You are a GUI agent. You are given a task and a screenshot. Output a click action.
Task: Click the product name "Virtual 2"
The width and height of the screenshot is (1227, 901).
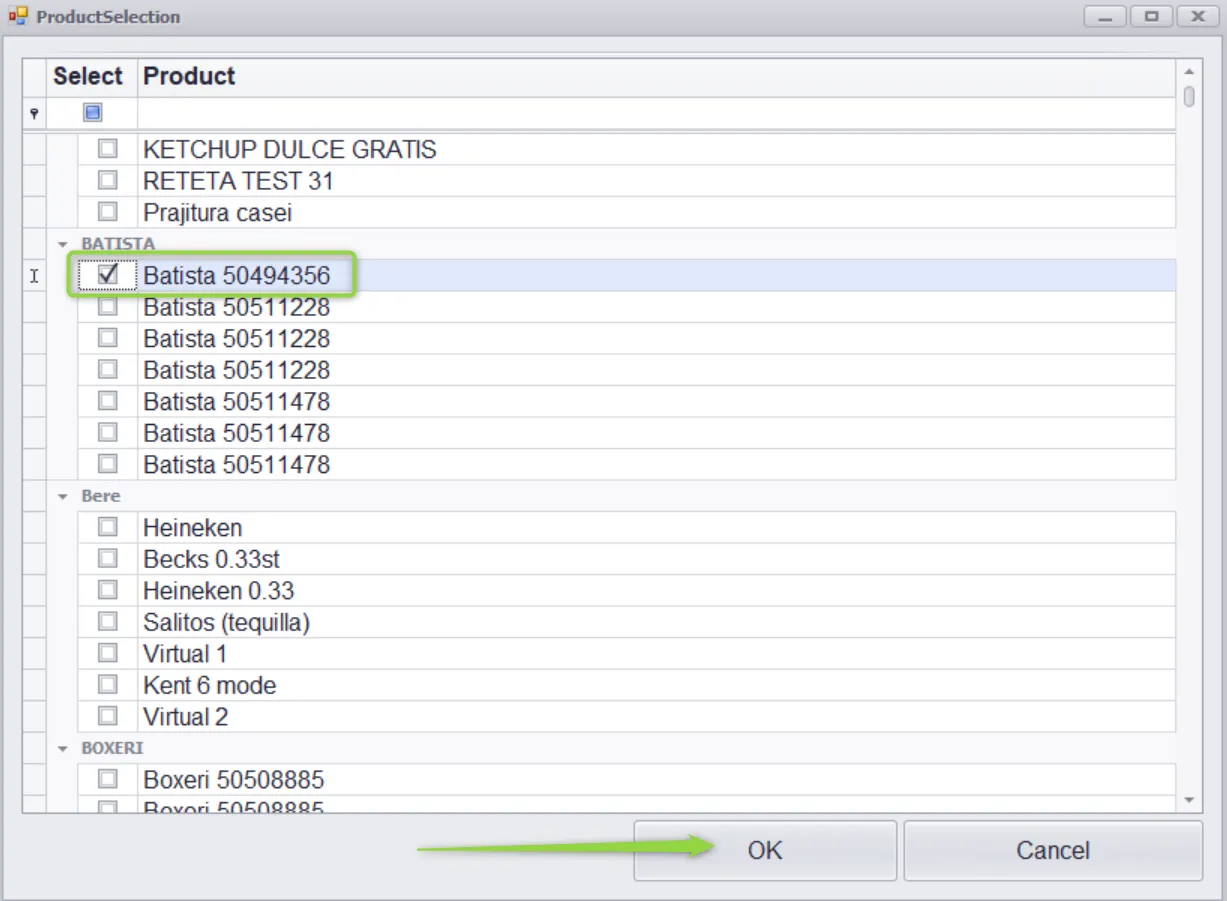(x=186, y=717)
